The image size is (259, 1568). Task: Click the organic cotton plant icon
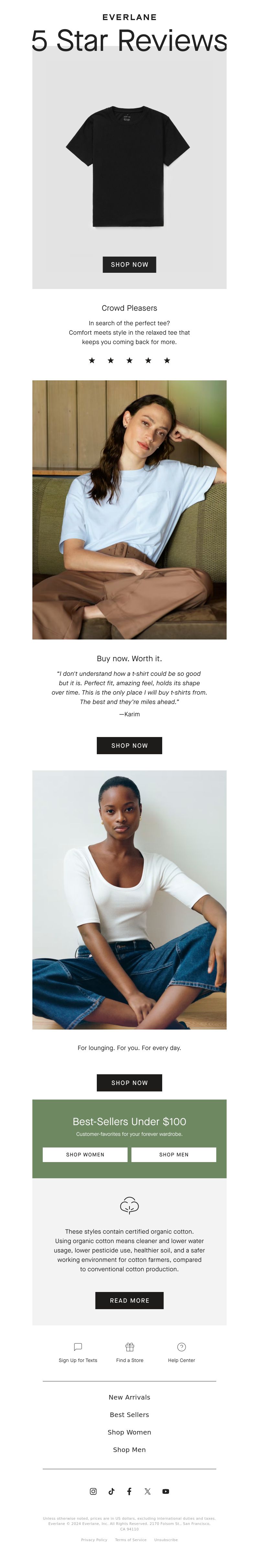click(x=129, y=1205)
